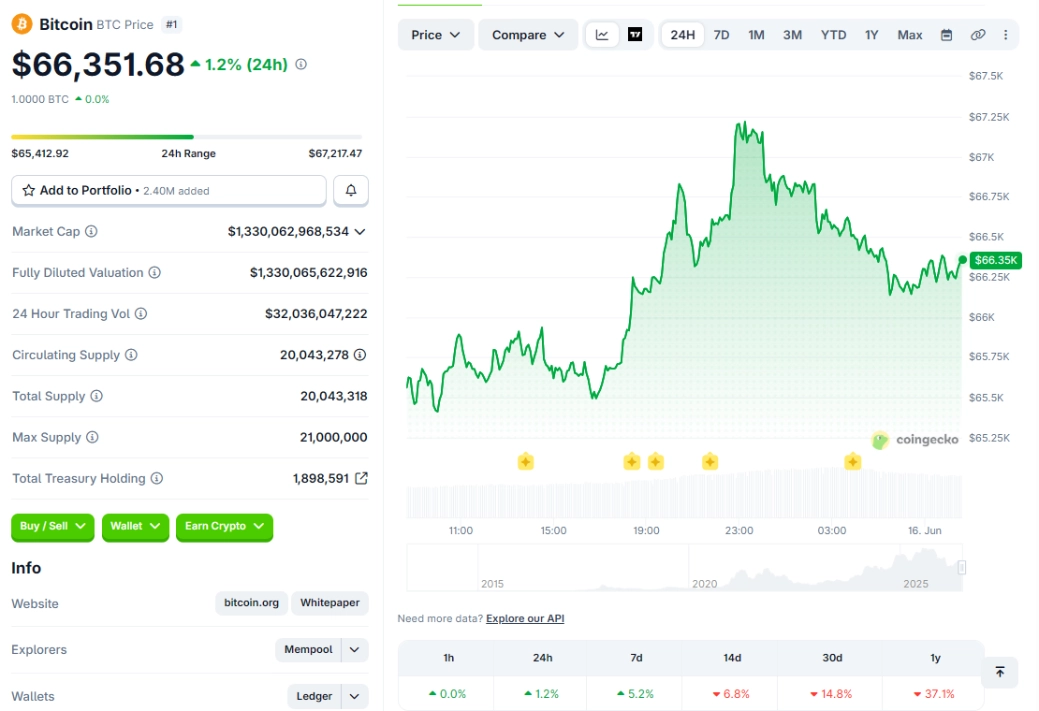Open Market Cap info icon
Screen dimensions: 1039x711
(x=91, y=231)
